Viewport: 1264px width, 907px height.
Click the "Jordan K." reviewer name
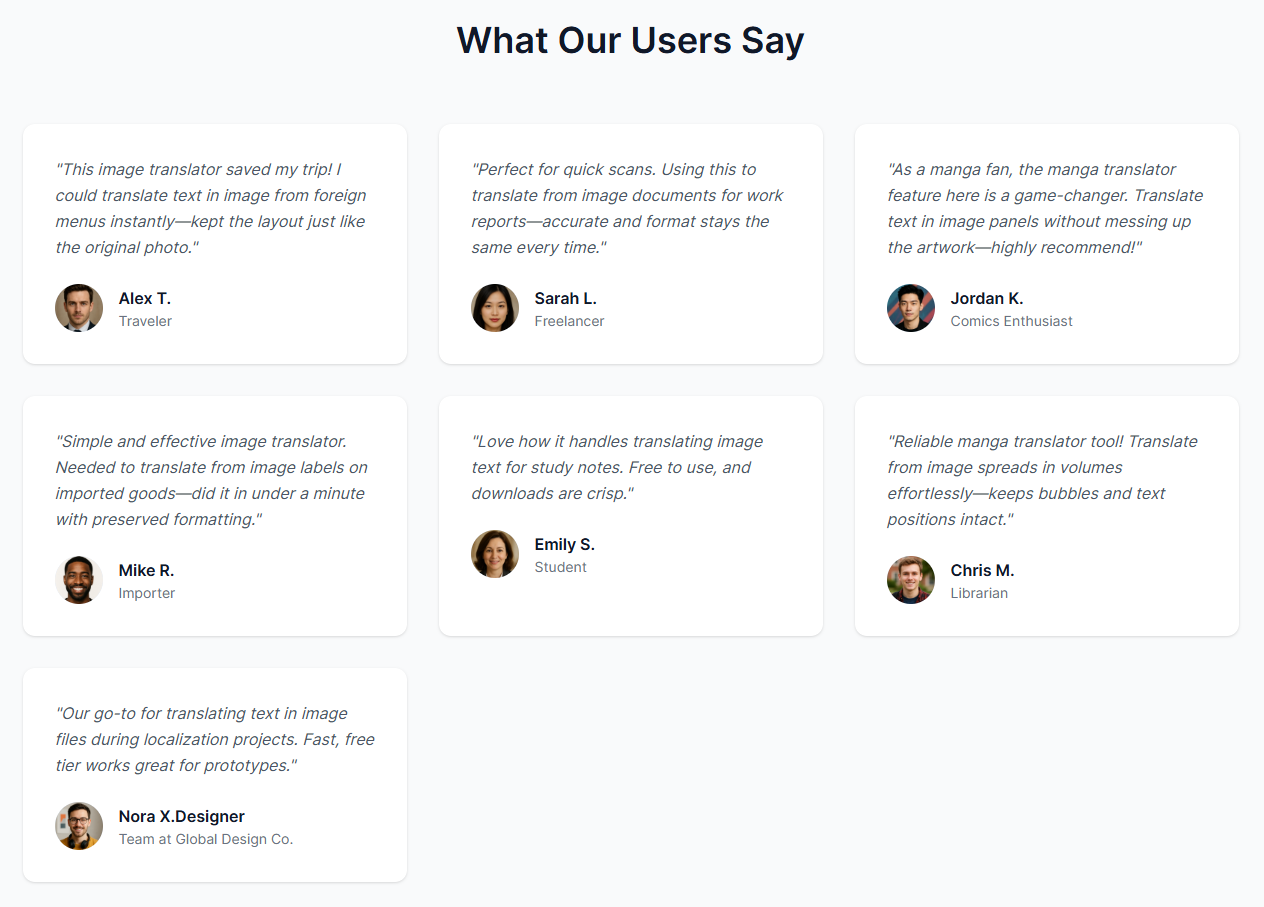click(987, 298)
